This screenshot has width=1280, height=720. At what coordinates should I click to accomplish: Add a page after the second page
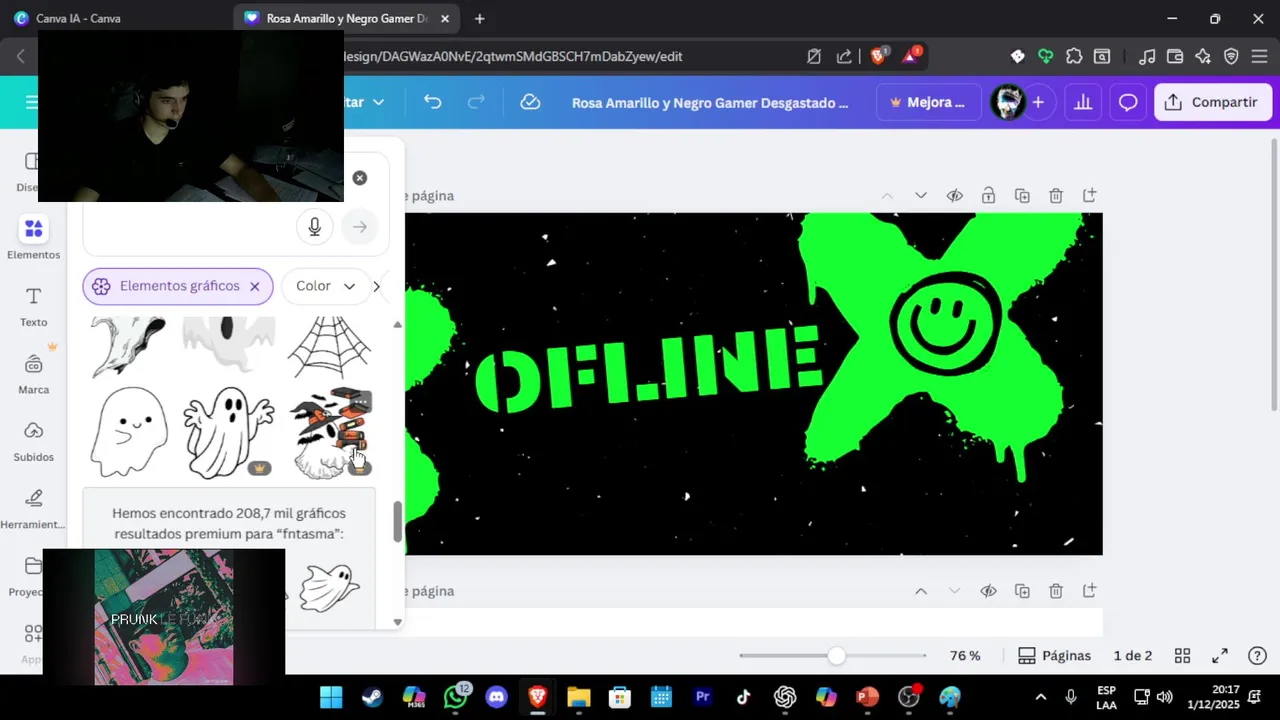[x=1089, y=591]
